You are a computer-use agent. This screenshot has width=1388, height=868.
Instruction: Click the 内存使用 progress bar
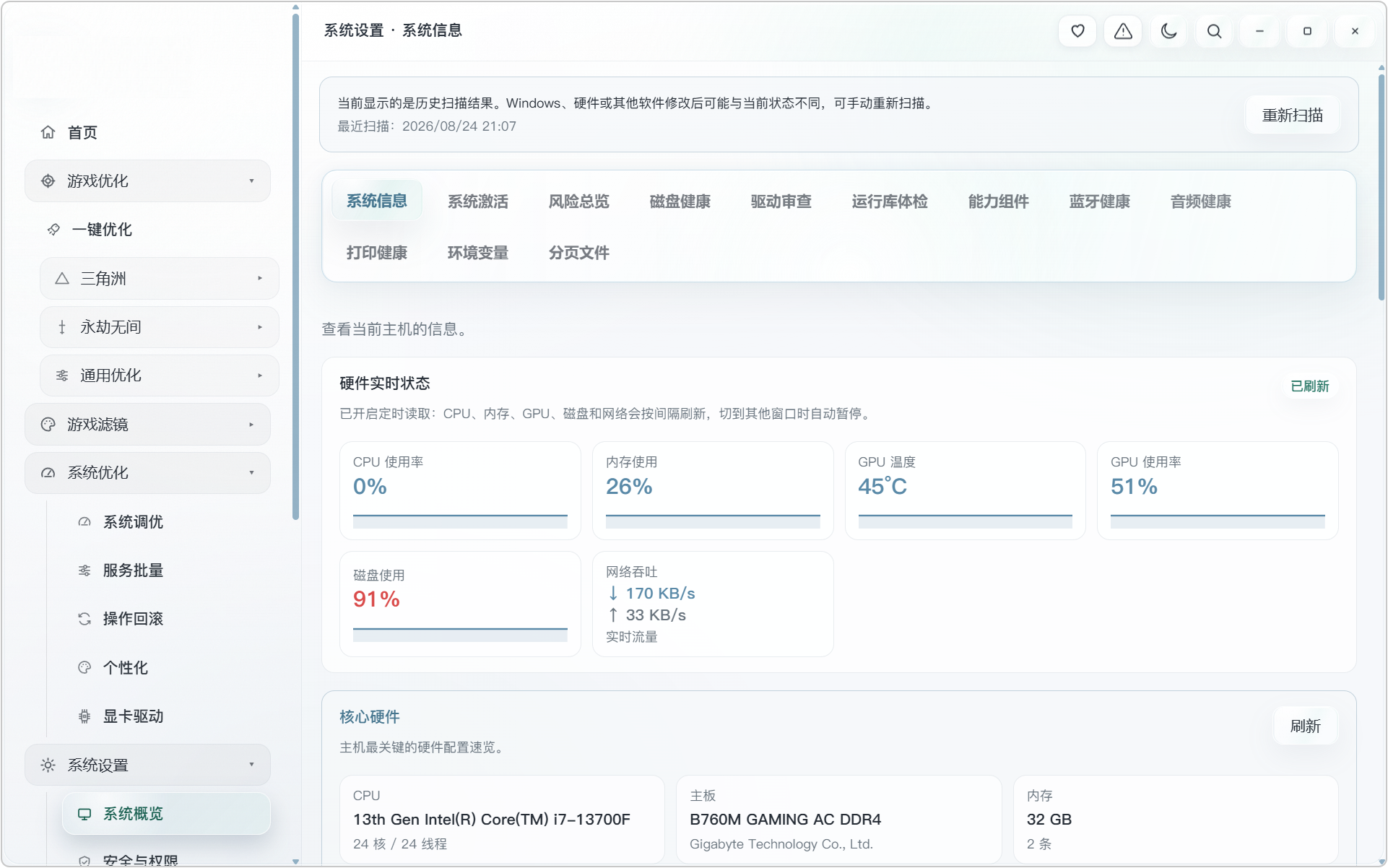[x=713, y=521]
